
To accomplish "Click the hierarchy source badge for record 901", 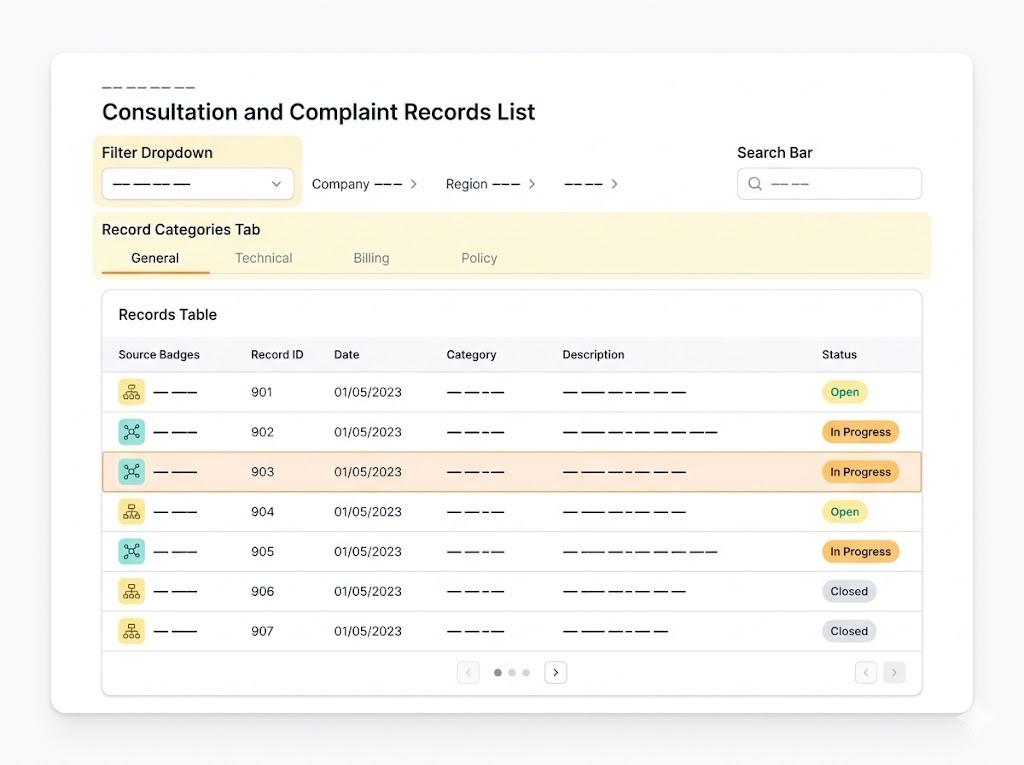I will pyautogui.click(x=131, y=392).
